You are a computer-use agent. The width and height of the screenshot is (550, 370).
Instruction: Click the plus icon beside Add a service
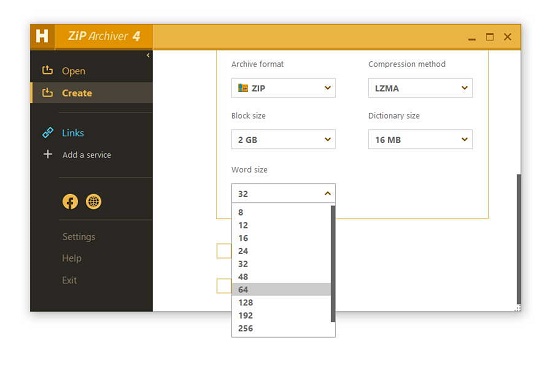[x=48, y=154]
